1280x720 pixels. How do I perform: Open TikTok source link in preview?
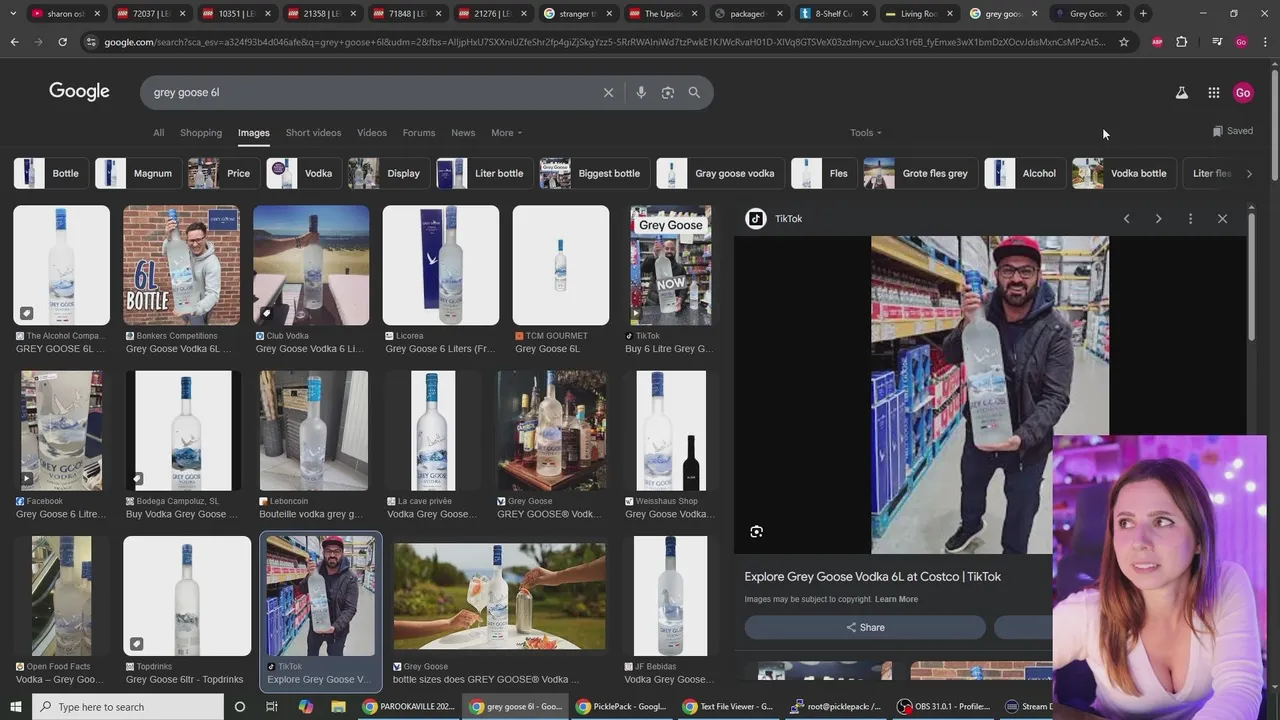775,218
